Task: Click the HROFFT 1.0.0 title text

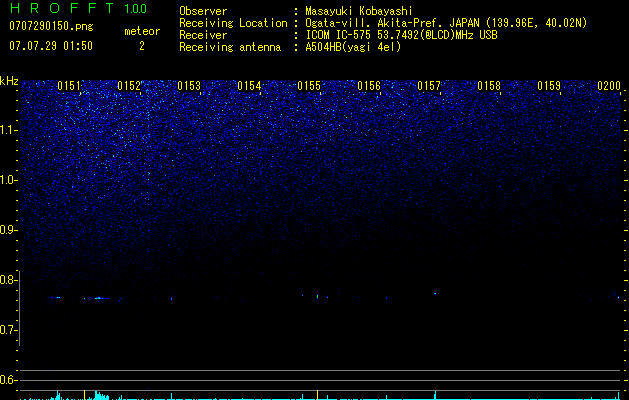Action: coord(78,8)
